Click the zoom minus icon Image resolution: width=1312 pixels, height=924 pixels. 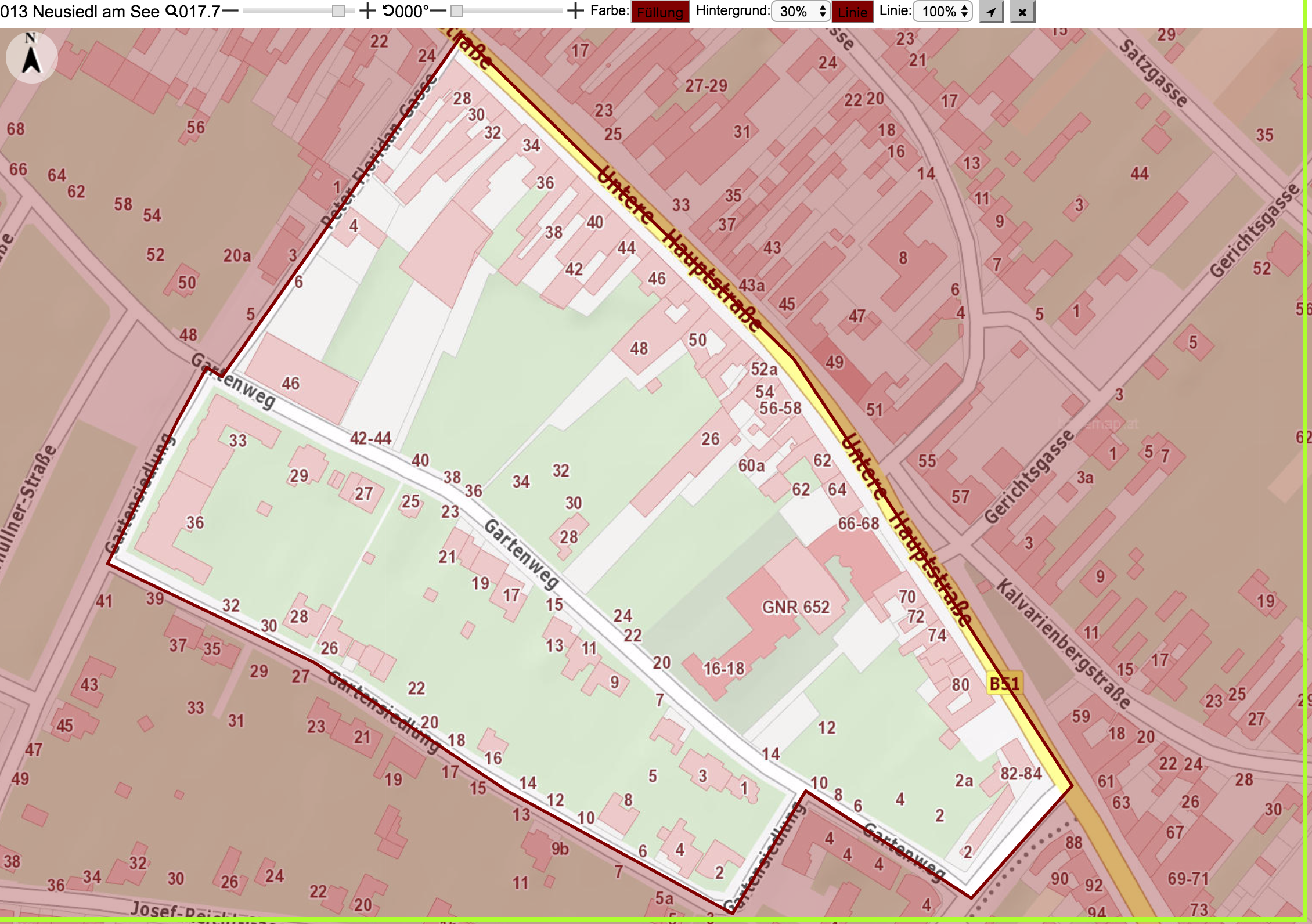point(230,11)
